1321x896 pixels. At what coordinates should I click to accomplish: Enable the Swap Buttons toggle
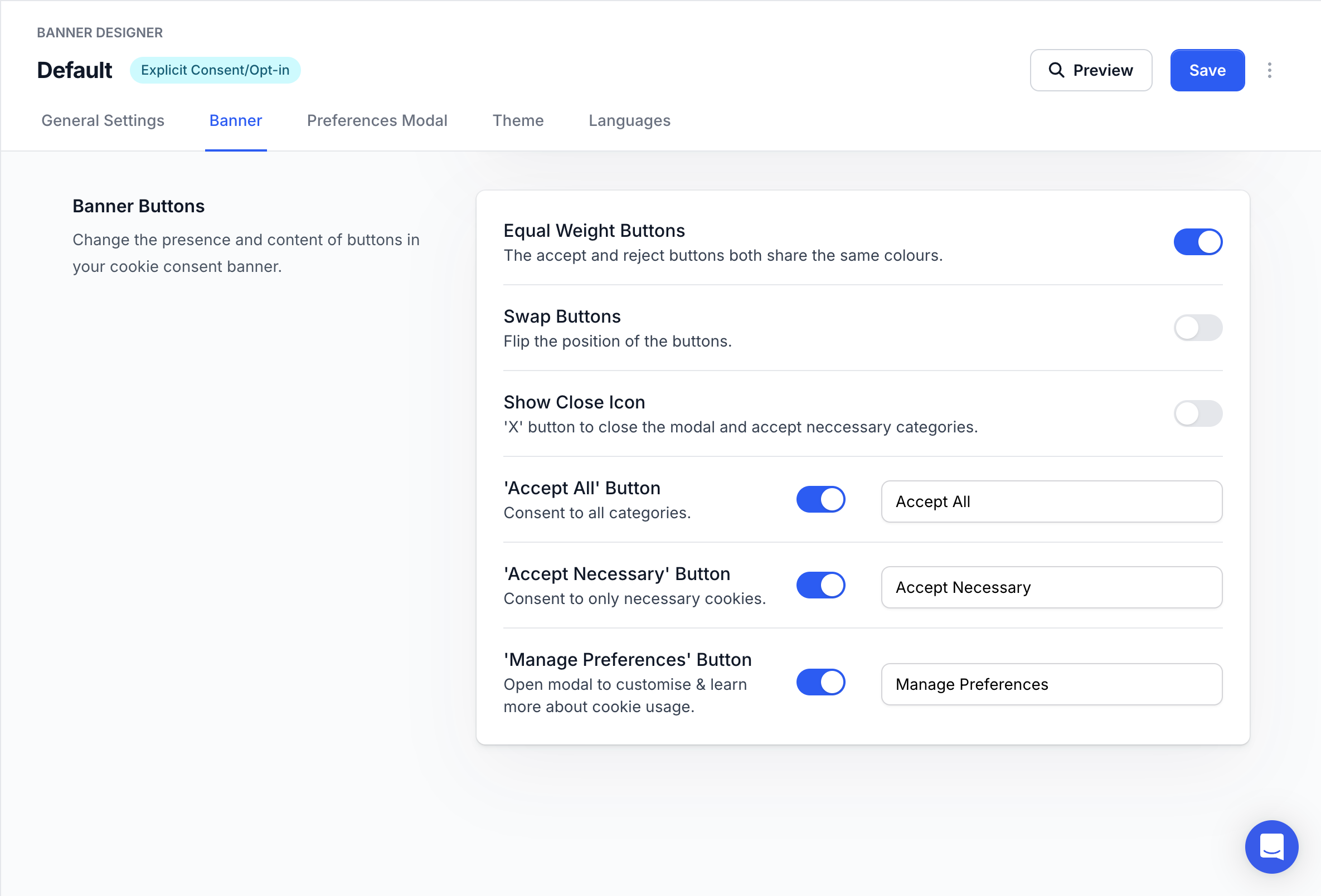1198,328
